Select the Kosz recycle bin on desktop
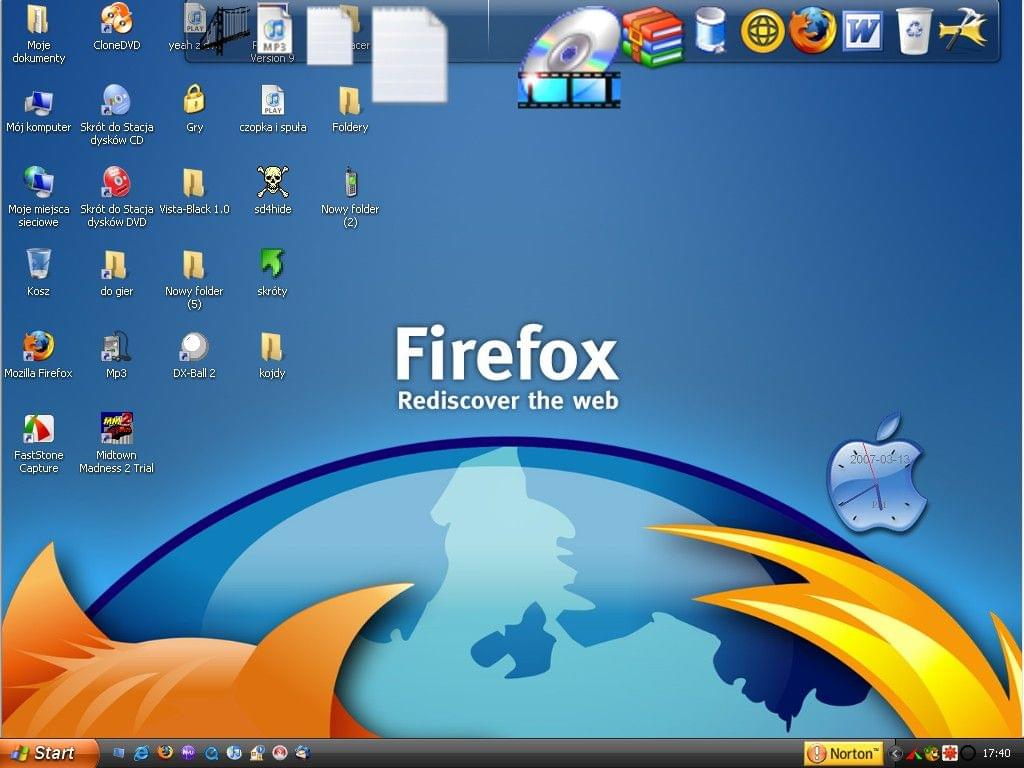Image resolution: width=1024 pixels, height=768 pixels. (x=38, y=265)
